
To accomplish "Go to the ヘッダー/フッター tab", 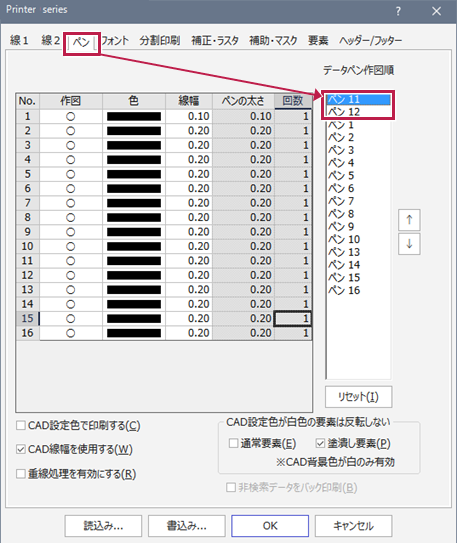I will [x=370, y=41].
